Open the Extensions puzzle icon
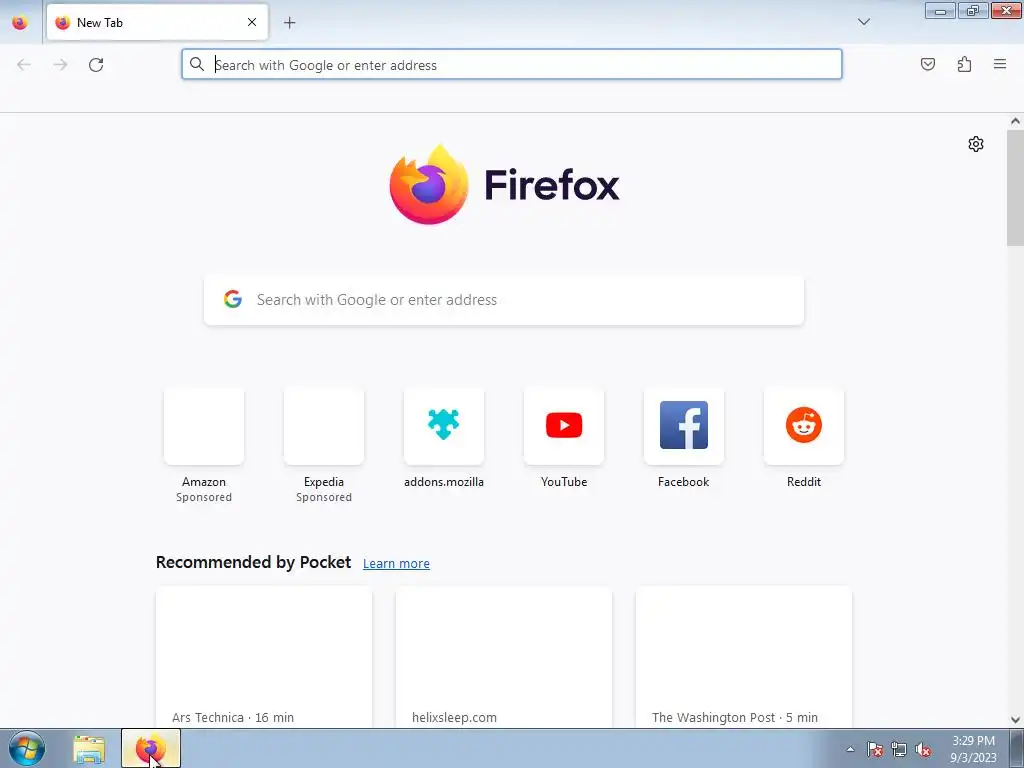Image resolution: width=1024 pixels, height=768 pixels. [964, 64]
